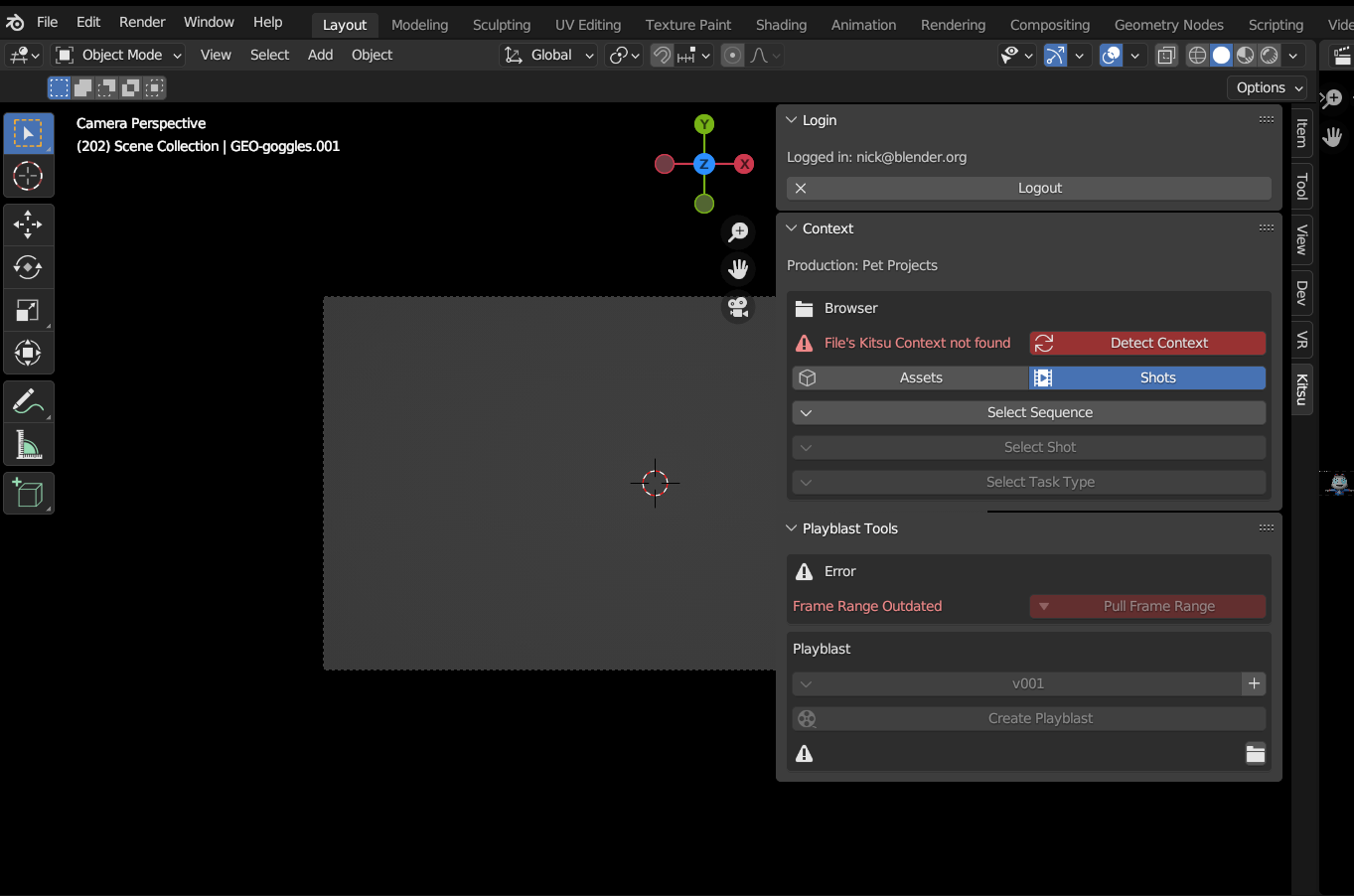1354x896 pixels.
Task: Click the Blender logo menu icon
Action: (x=15, y=22)
